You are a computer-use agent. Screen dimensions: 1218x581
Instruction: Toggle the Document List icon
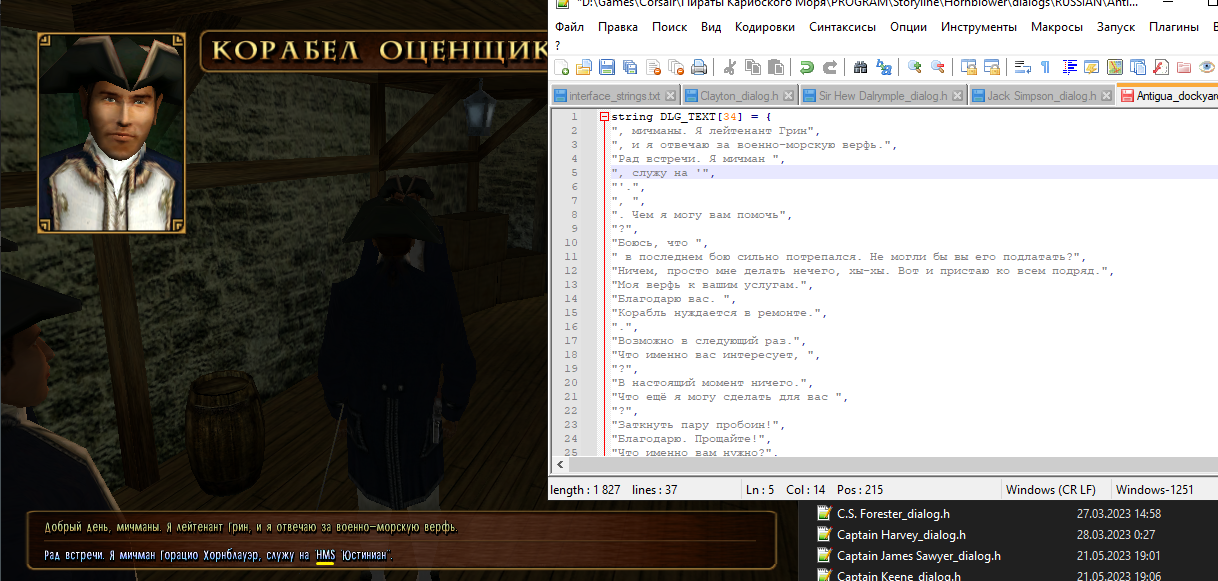click(x=1138, y=68)
